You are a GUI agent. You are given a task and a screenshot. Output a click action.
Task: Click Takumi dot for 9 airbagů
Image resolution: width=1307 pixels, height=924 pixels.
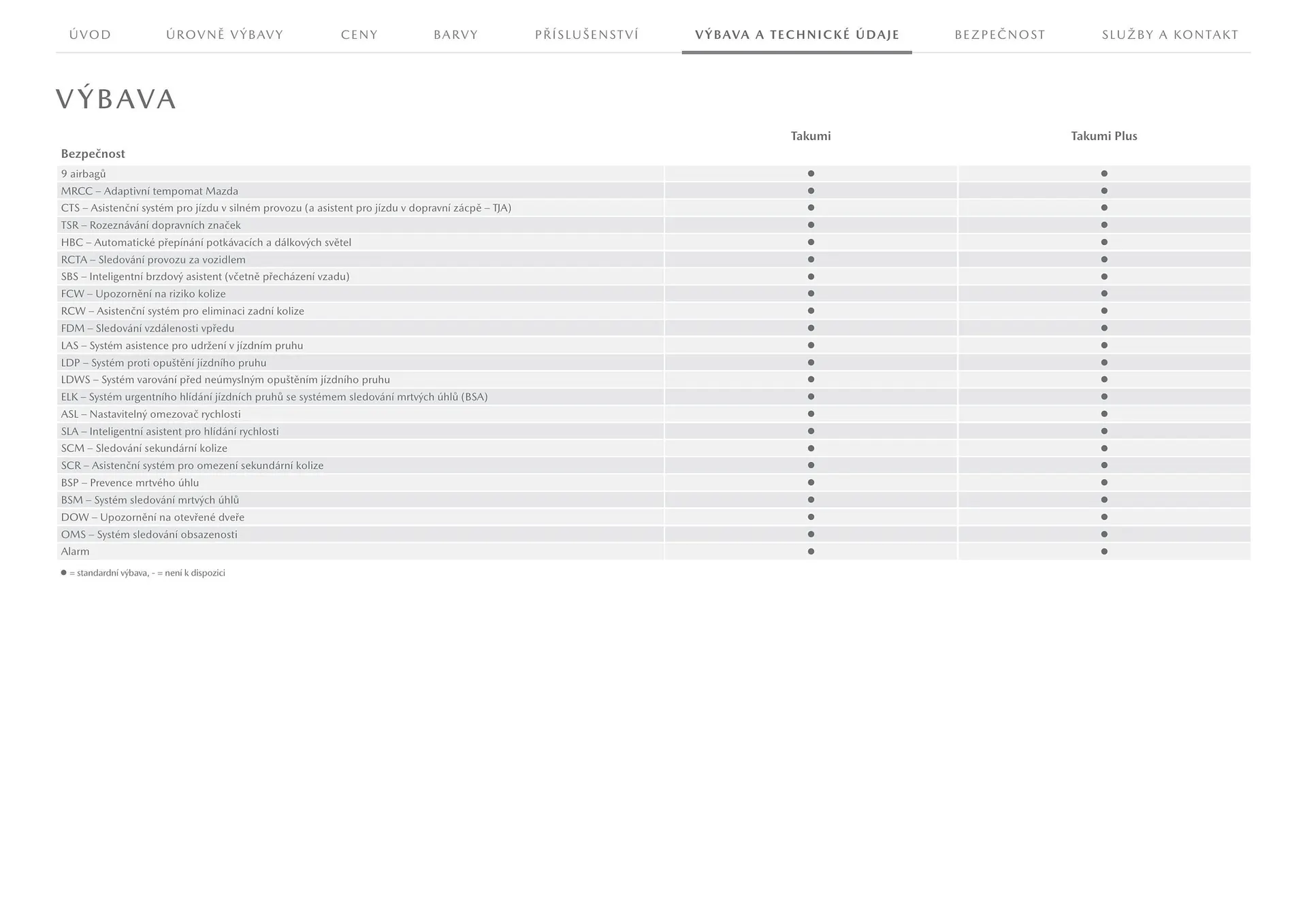point(811,174)
